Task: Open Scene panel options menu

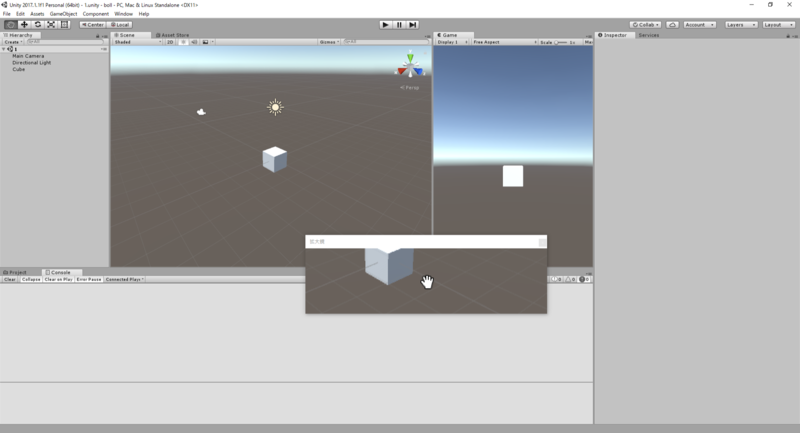Action: (x=428, y=36)
